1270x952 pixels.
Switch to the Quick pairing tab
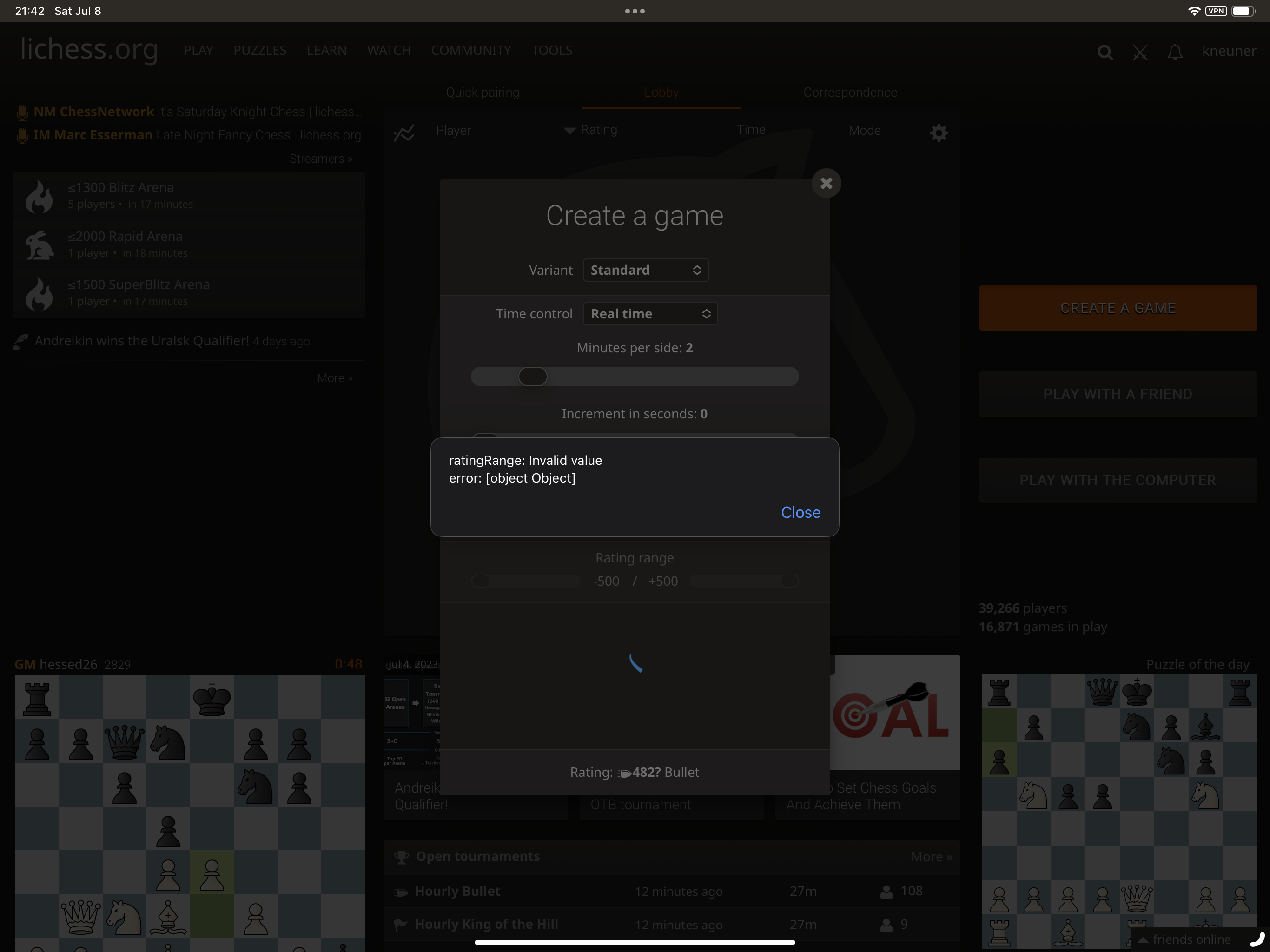(482, 92)
